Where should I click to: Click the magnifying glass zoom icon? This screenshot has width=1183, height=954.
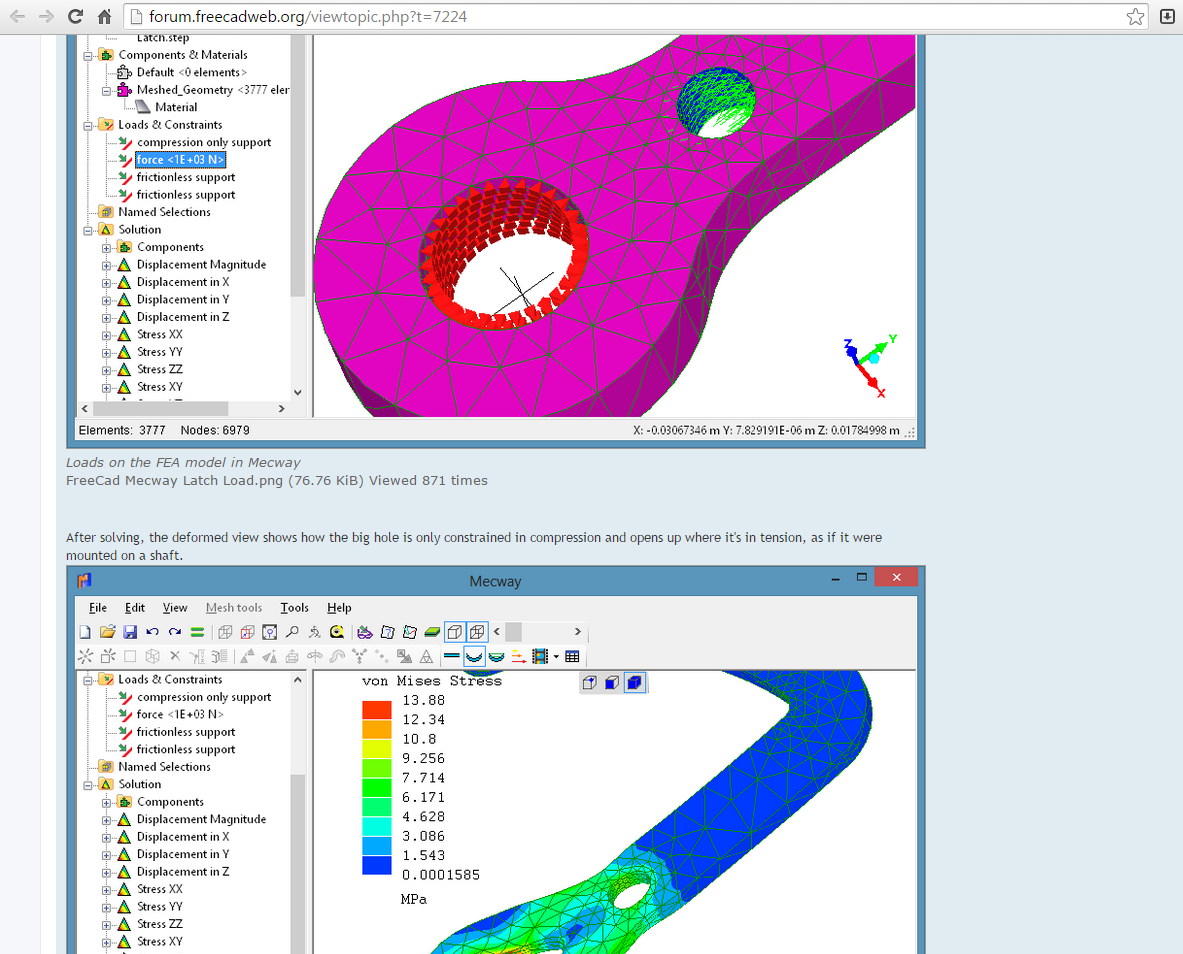pyautogui.click(x=292, y=632)
